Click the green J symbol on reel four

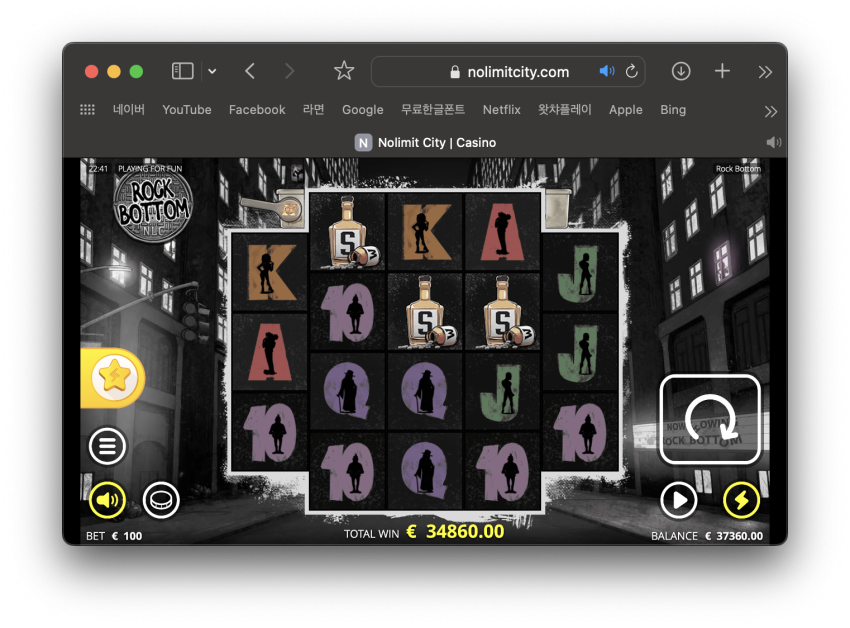[x=503, y=392]
